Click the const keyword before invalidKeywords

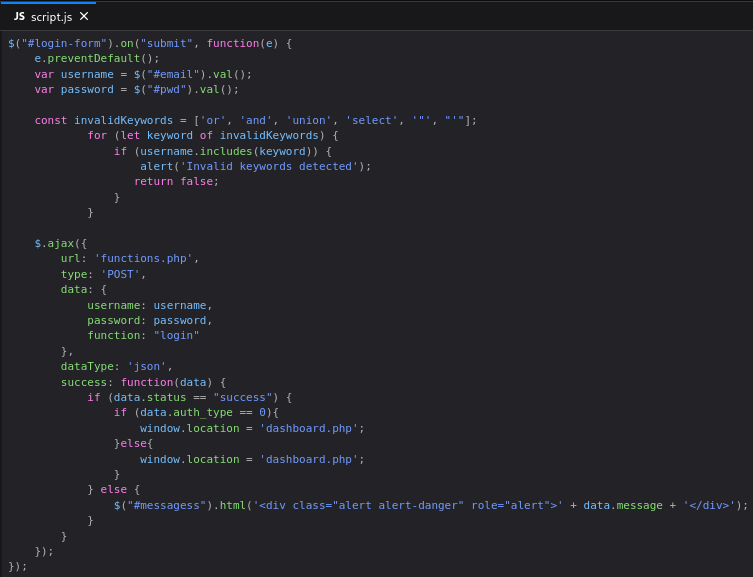(x=51, y=120)
